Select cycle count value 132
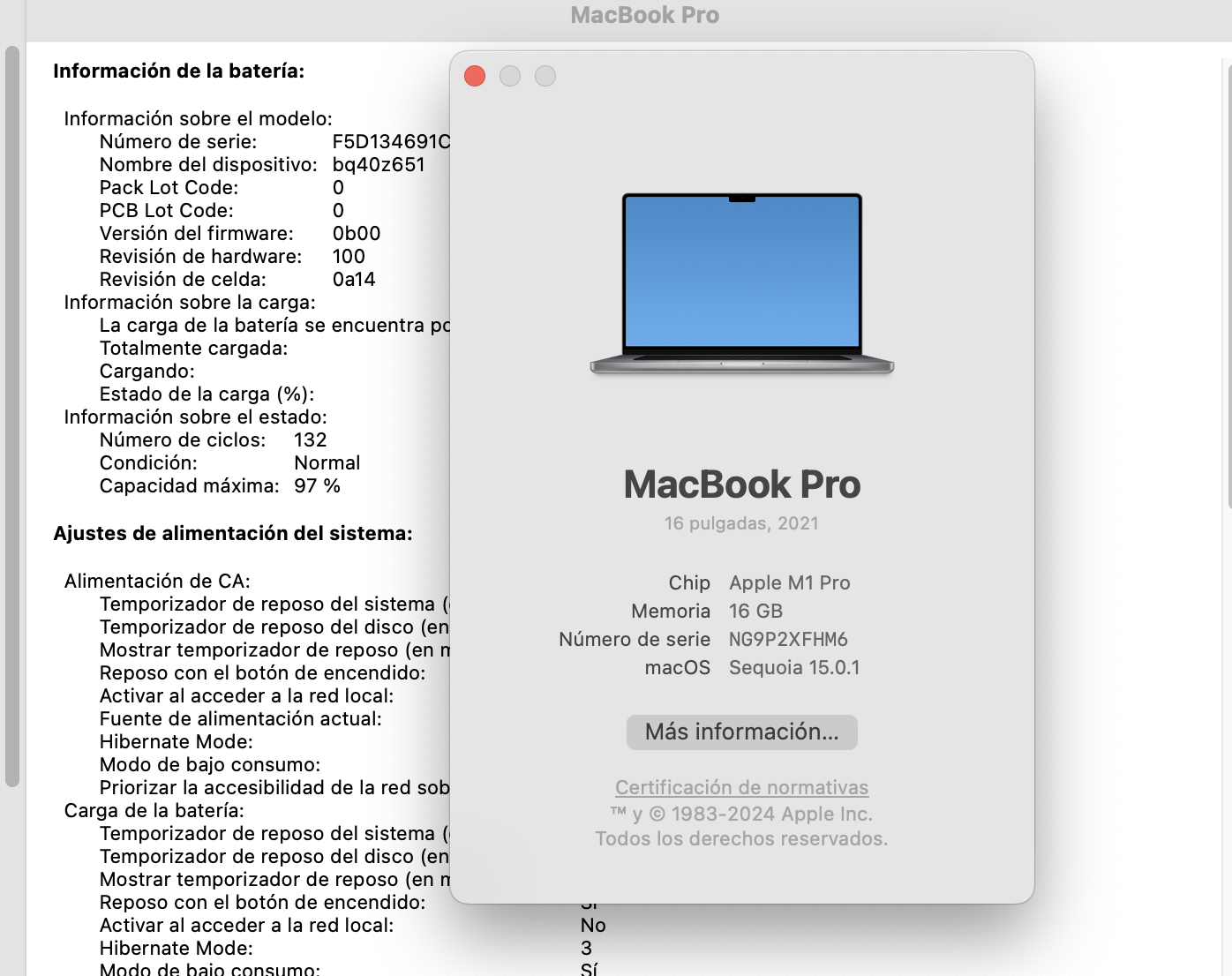1232x976 pixels. (x=311, y=439)
